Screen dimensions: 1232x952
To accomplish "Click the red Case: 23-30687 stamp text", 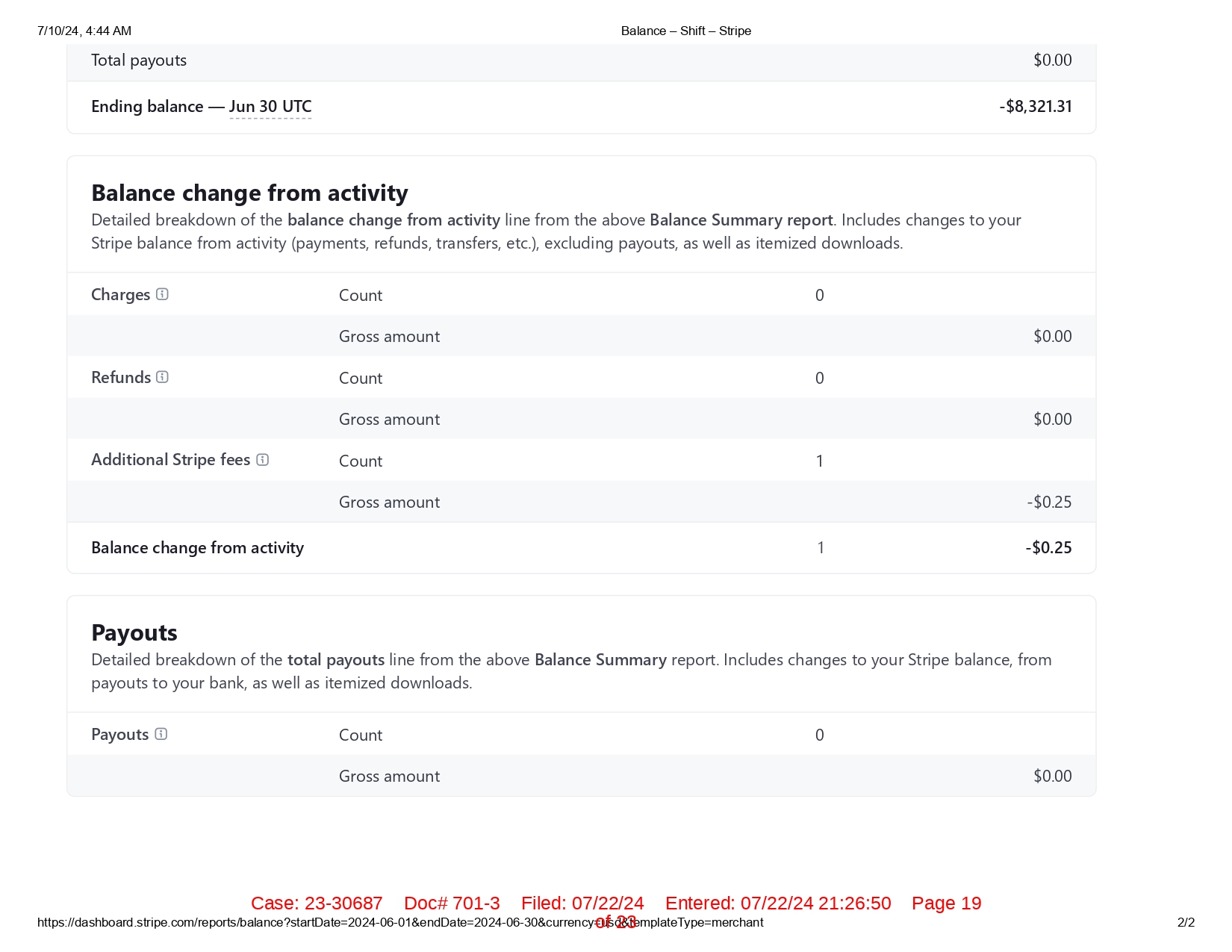I will point(317,903).
